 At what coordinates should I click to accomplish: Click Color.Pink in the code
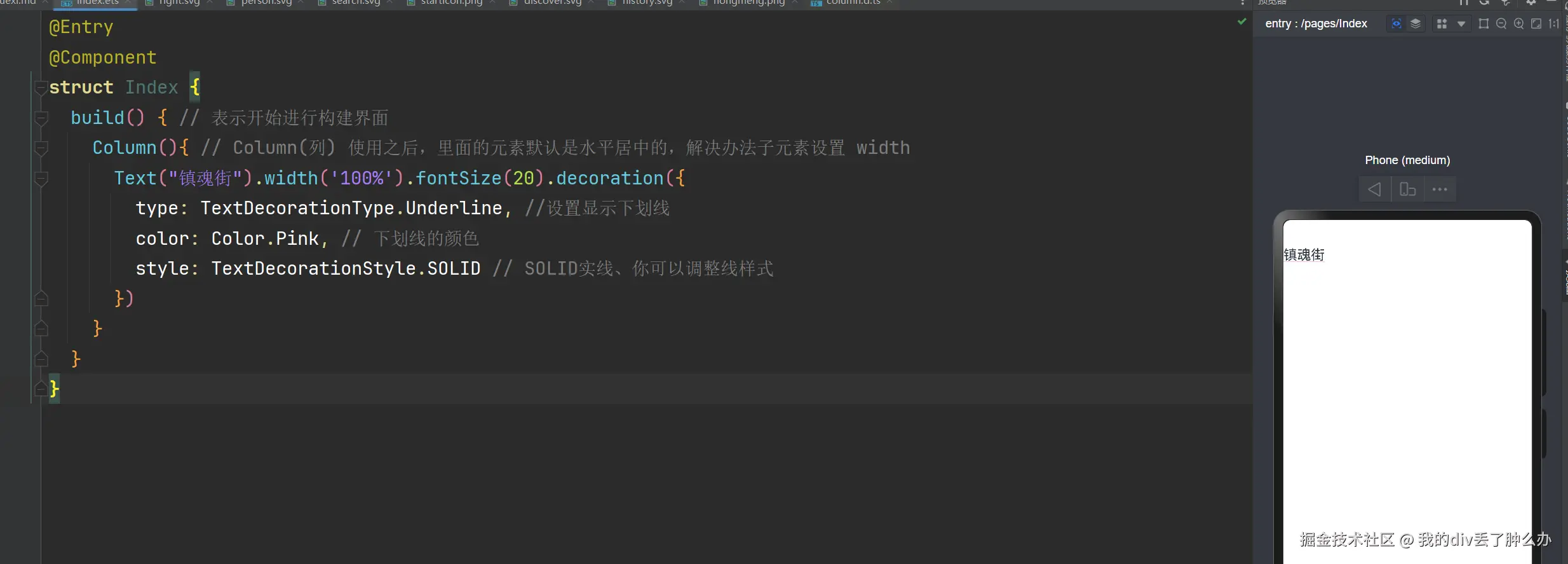[x=265, y=238]
